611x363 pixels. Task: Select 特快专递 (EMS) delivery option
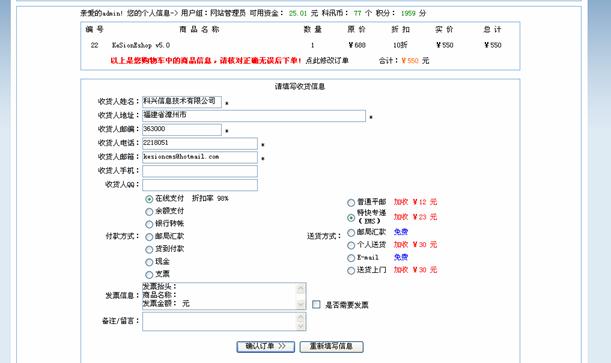[351, 217]
